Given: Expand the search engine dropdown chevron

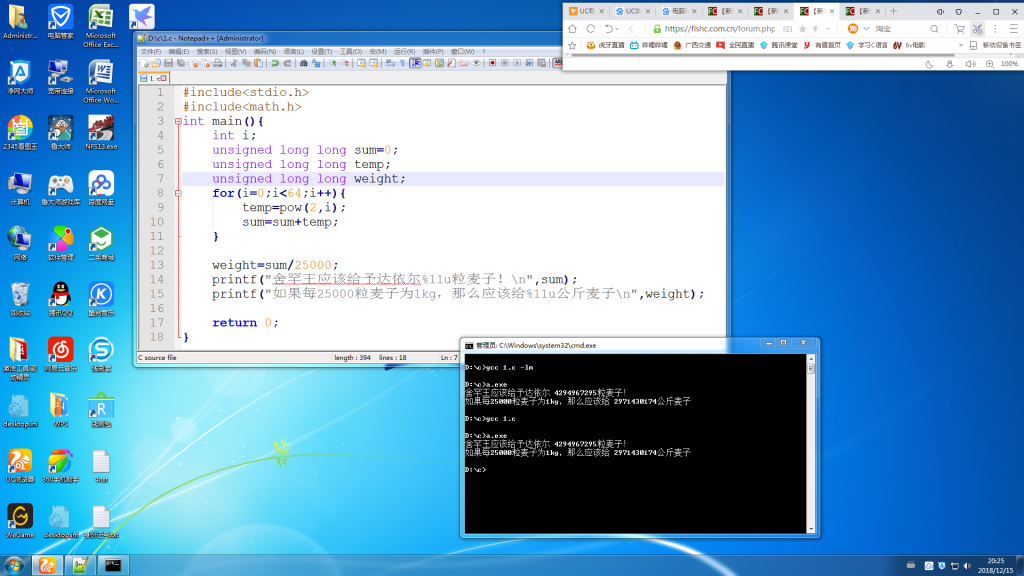Looking at the screenshot, I should [866, 29].
